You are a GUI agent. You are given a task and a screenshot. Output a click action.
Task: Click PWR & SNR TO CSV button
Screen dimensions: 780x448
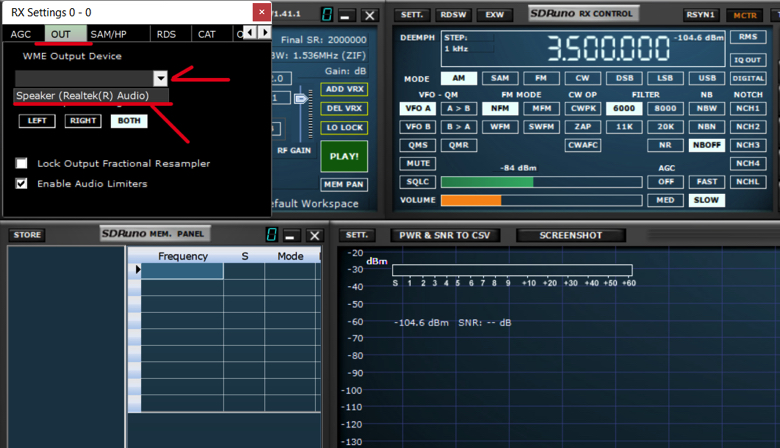pos(445,236)
